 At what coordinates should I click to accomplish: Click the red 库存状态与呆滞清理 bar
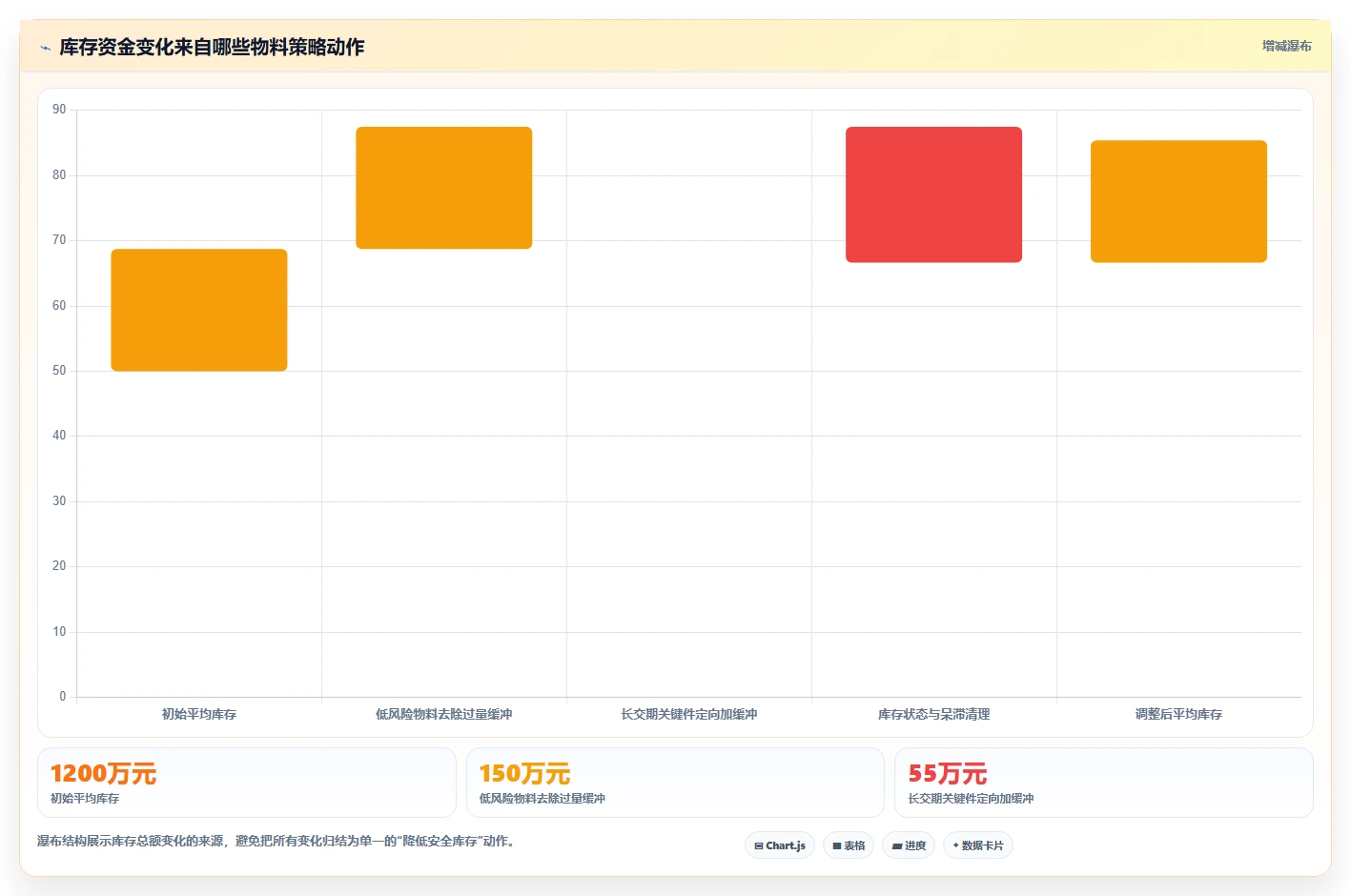pyautogui.click(x=933, y=194)
